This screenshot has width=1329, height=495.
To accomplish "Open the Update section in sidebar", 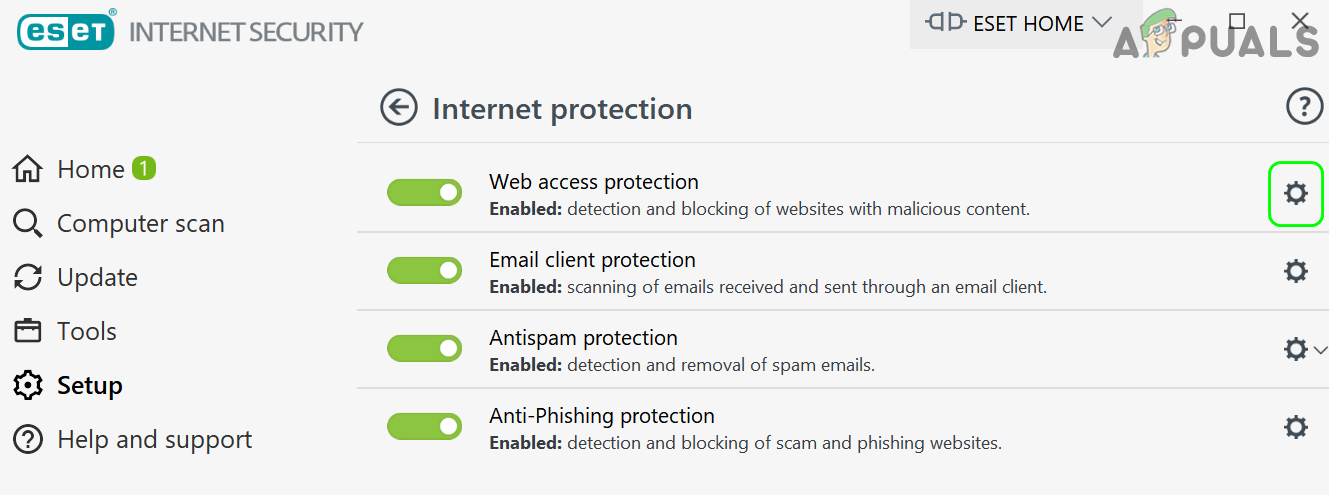I will pyautogui.click(x=97, y=278).
